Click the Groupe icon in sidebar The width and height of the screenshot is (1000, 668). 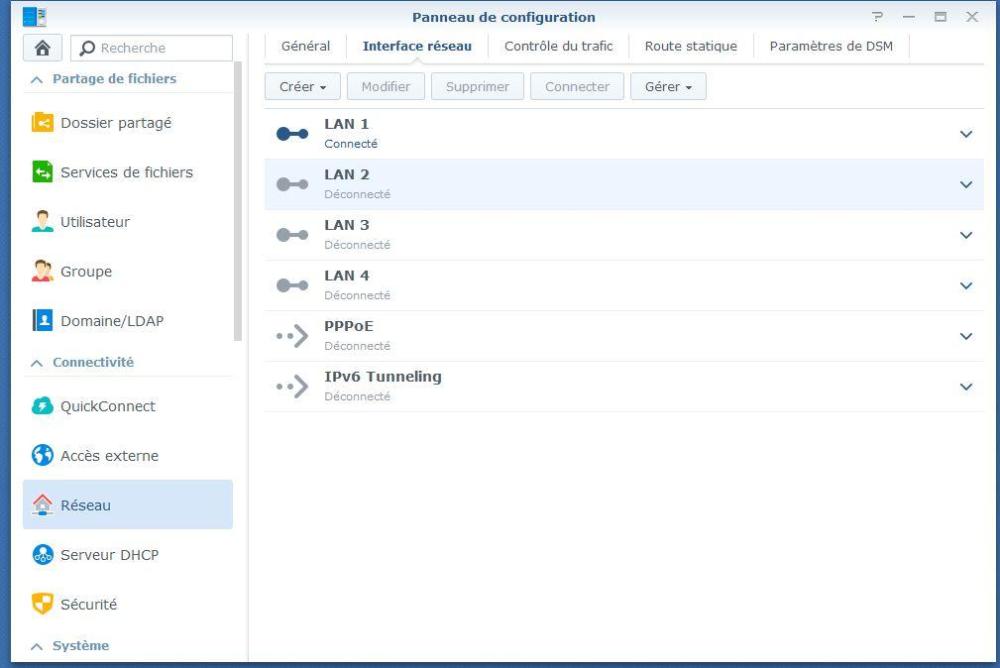(43, 272)
